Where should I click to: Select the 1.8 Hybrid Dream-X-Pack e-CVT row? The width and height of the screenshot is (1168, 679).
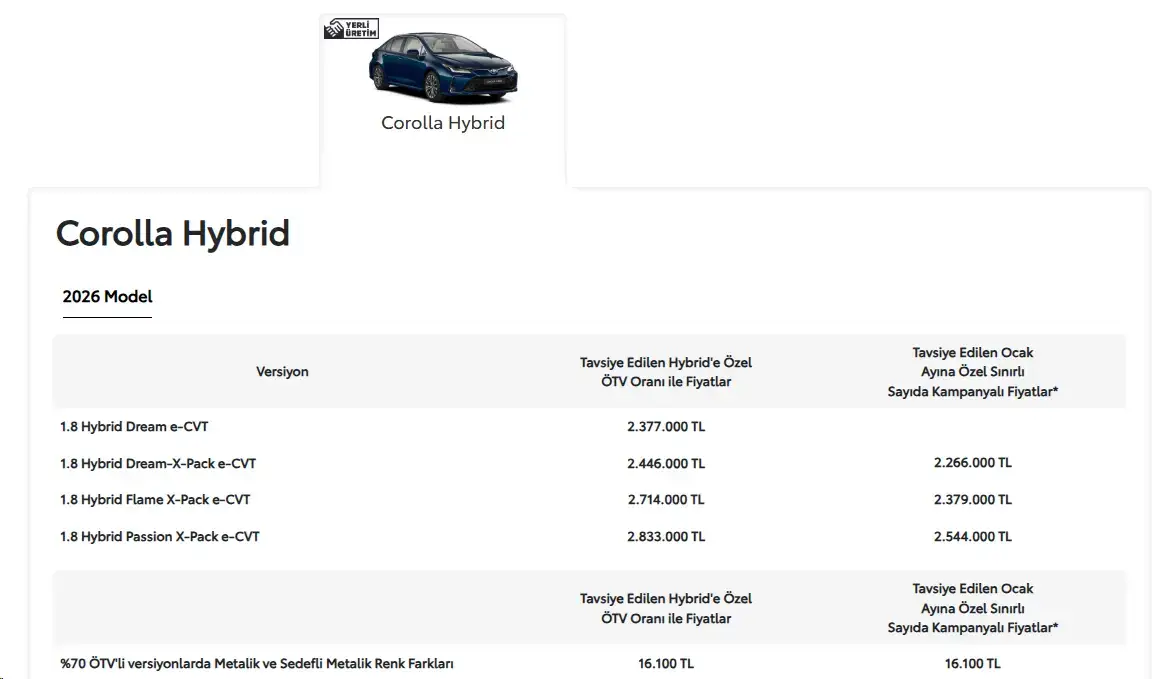[x=588, y=463]
